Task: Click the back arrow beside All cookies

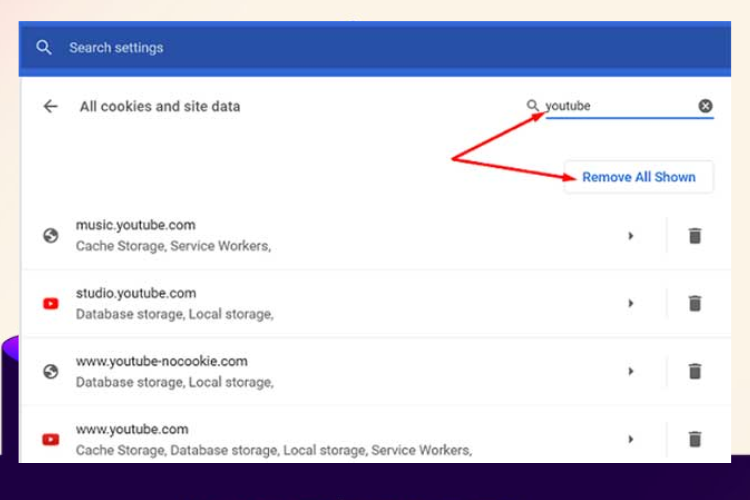Action: point(51,106)
